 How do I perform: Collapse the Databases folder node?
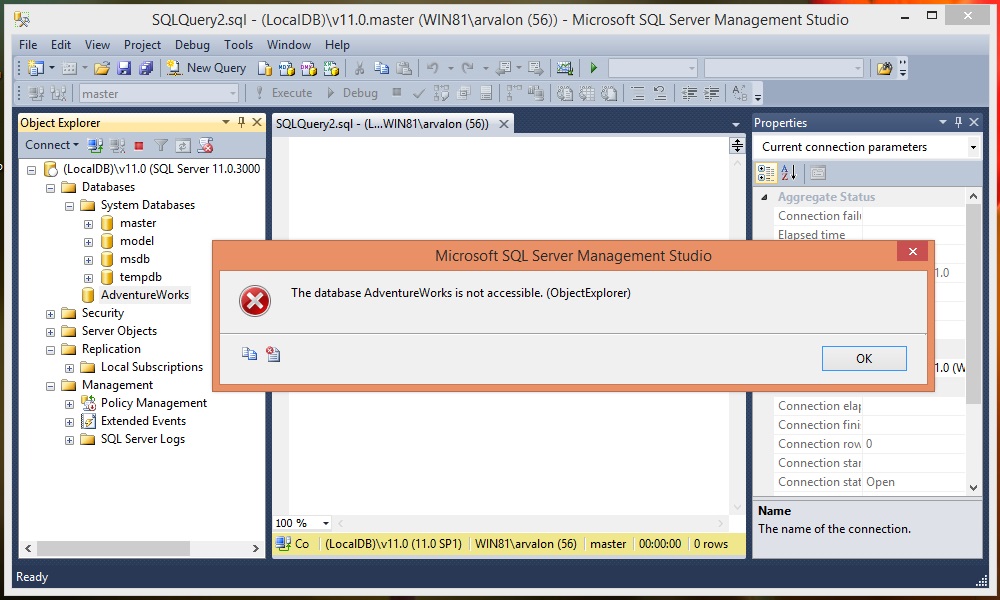pyautogui.click(x=50, y=188)
